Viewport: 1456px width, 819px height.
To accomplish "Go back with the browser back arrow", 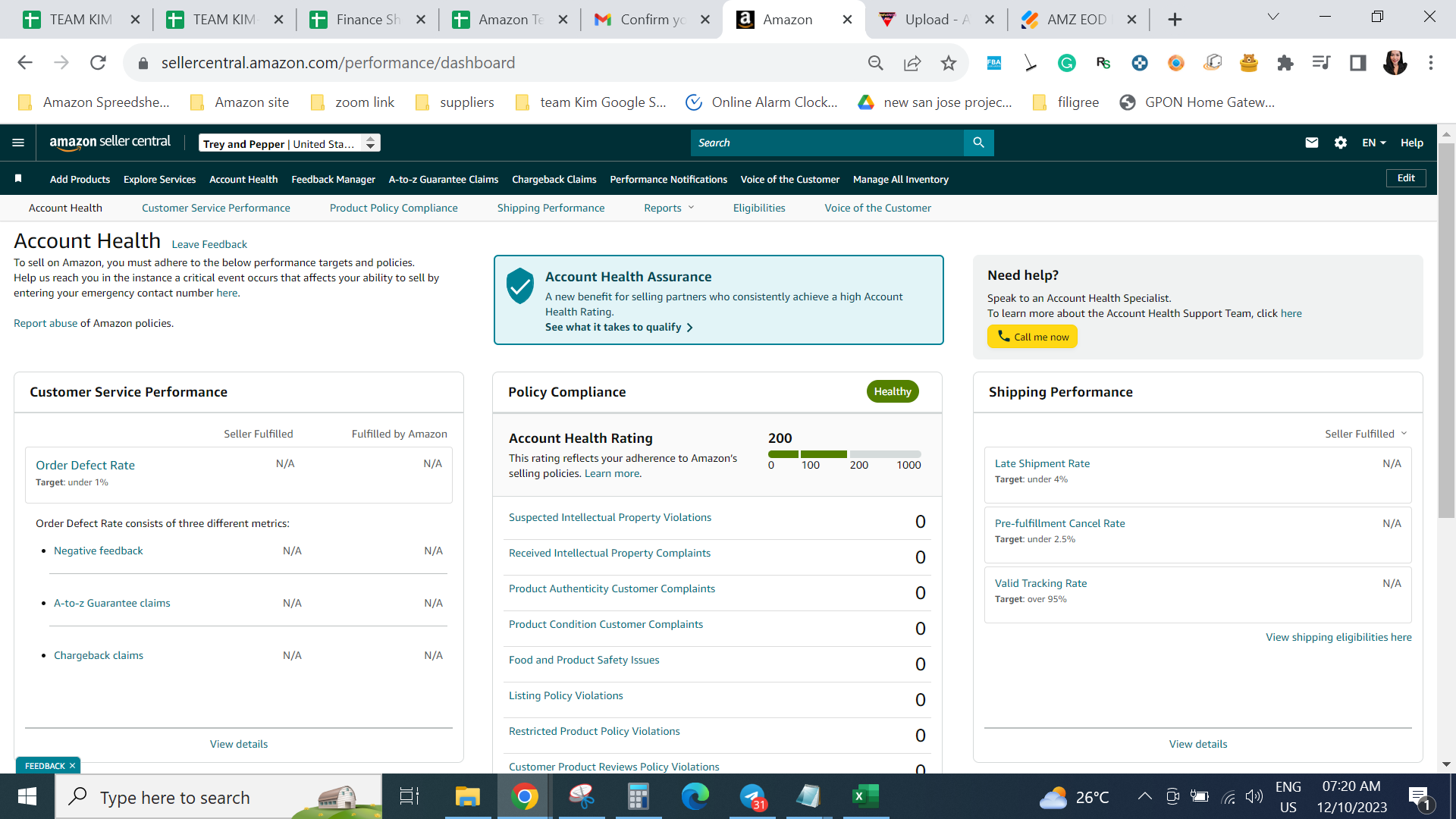I will [25, 63].
